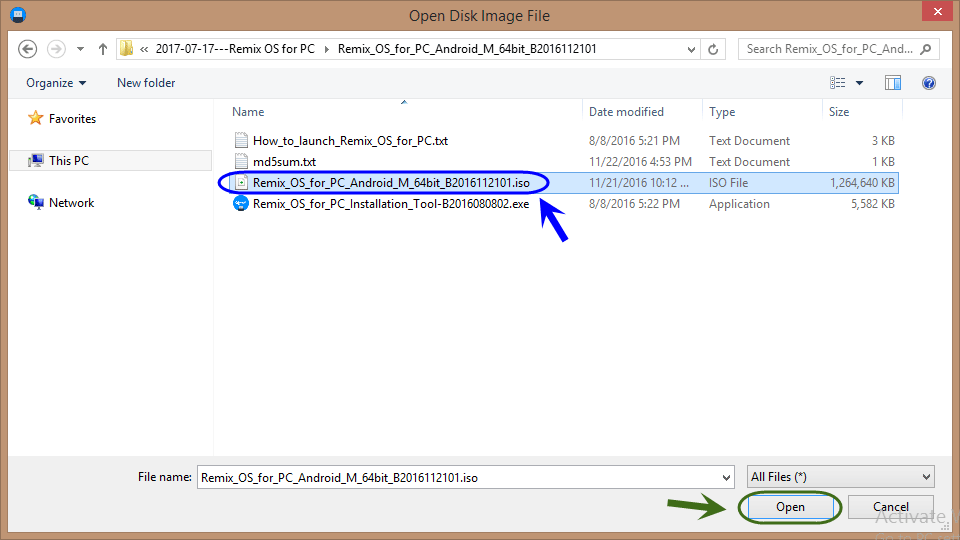The width and height of the screenshot is (960, 540).
Task: Select Favorites in the navigation pane
Action: (x=72, y=119)
